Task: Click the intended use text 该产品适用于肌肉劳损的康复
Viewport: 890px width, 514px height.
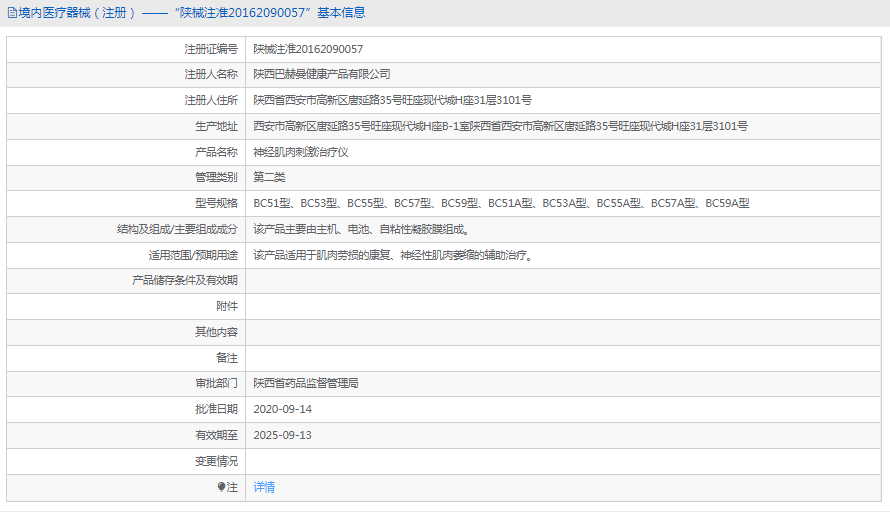Action: point(393,255)
